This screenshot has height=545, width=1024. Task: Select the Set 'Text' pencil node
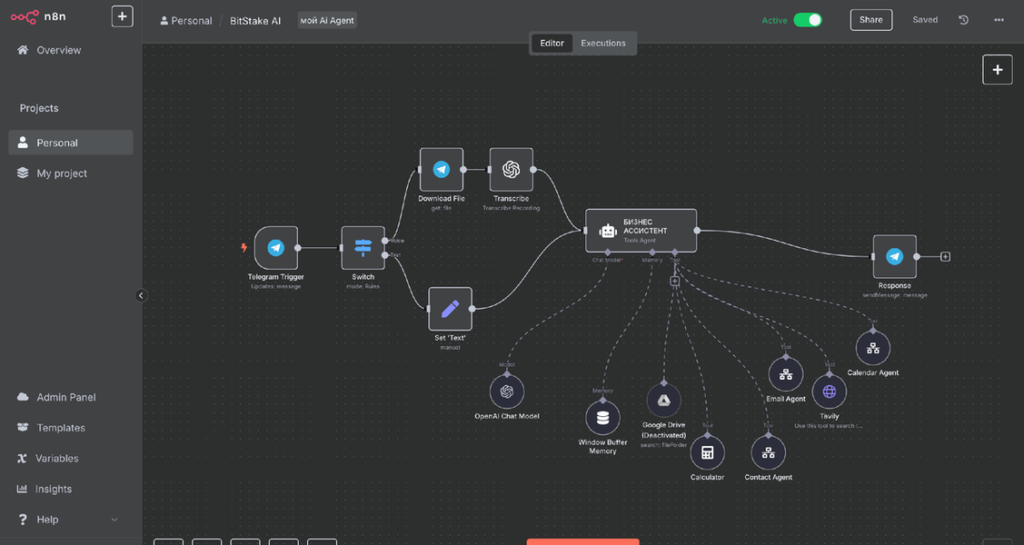tap(450, 309)
